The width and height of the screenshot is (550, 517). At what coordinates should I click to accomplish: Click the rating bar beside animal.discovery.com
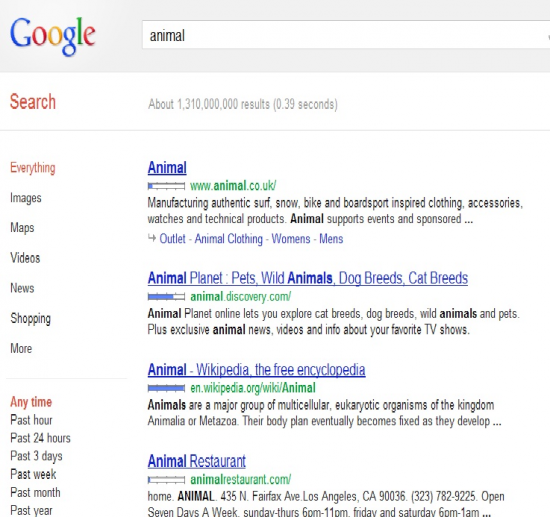(166, 297)
